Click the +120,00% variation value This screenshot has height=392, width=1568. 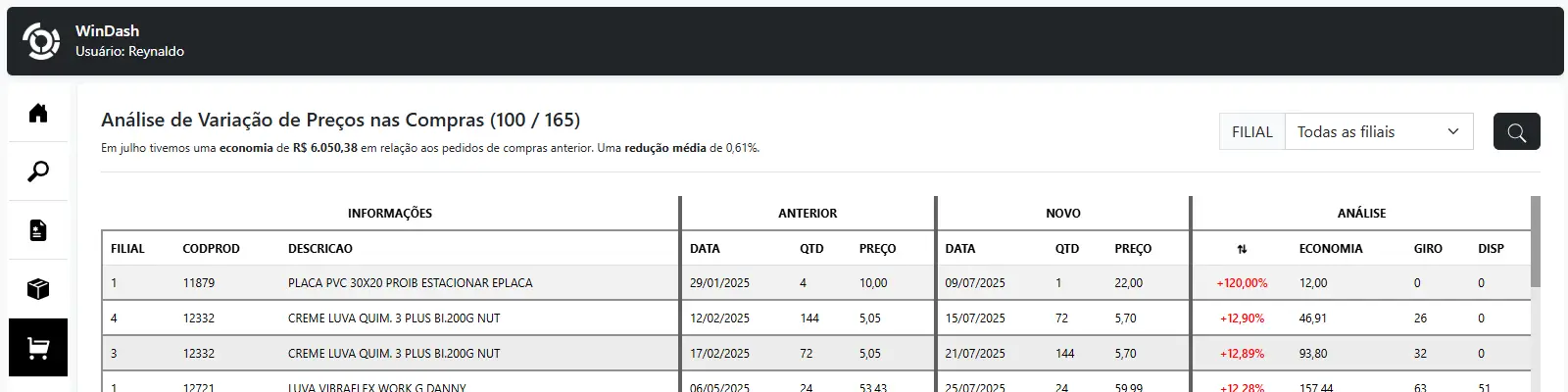point(1242,283)
